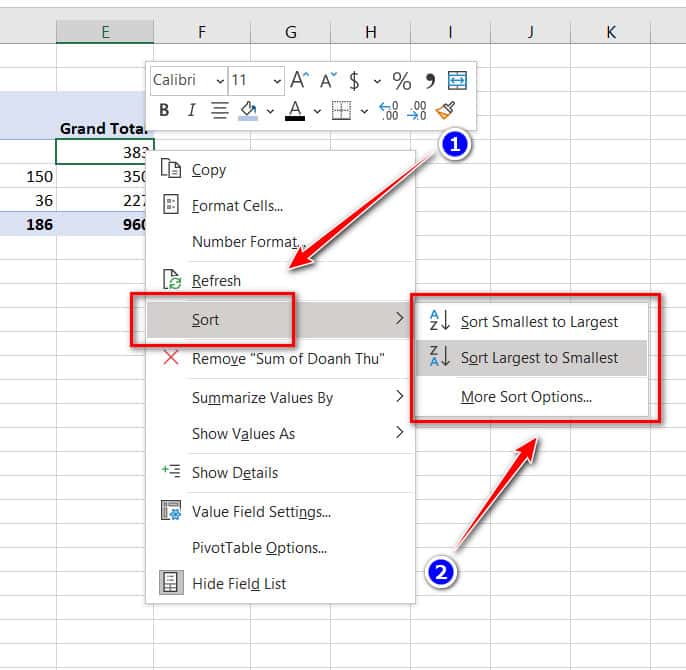Open Format Cells... menu entry
Image resolution: width=686 pixels, height=670 pixels.
click(280, 206)
